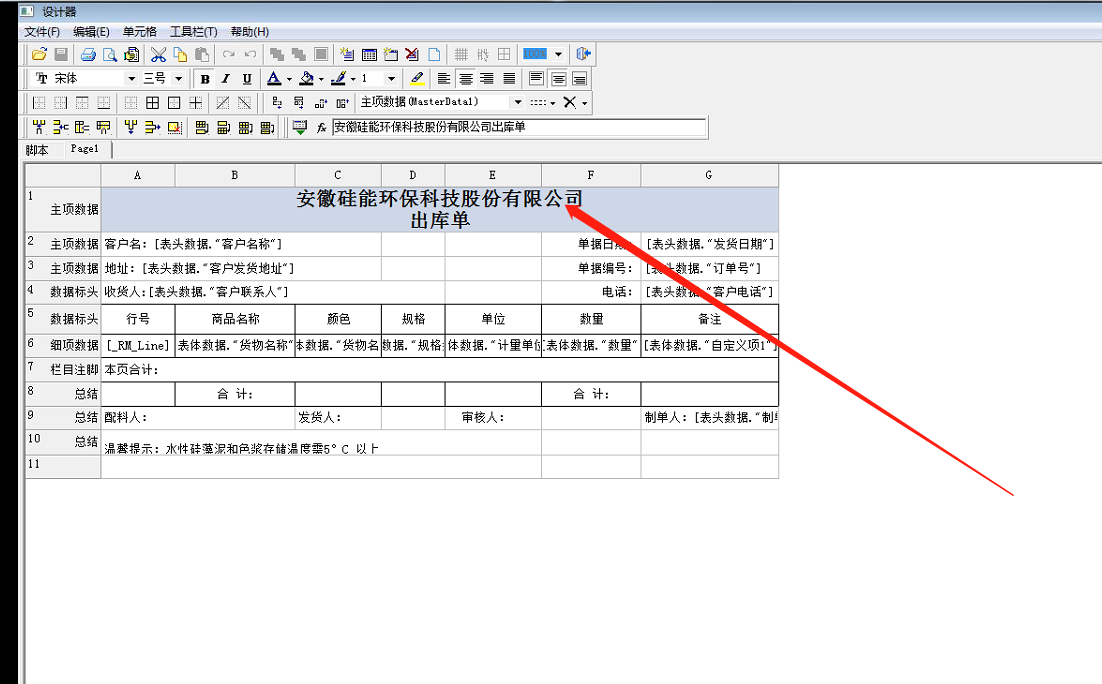
Task: Click the Save floppy disk icon
Action: pos(61,54)
